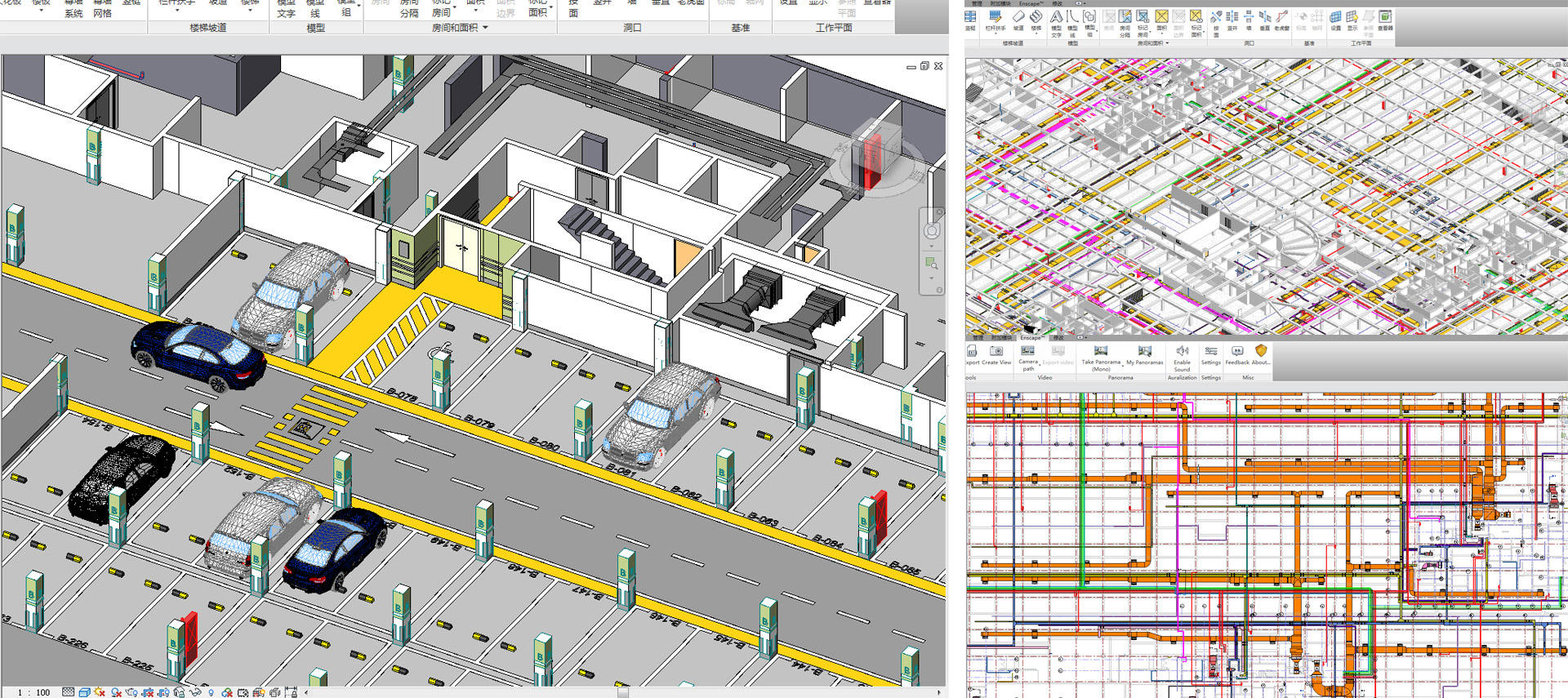Click the work plane Set icon

(x=1336, y=16)
